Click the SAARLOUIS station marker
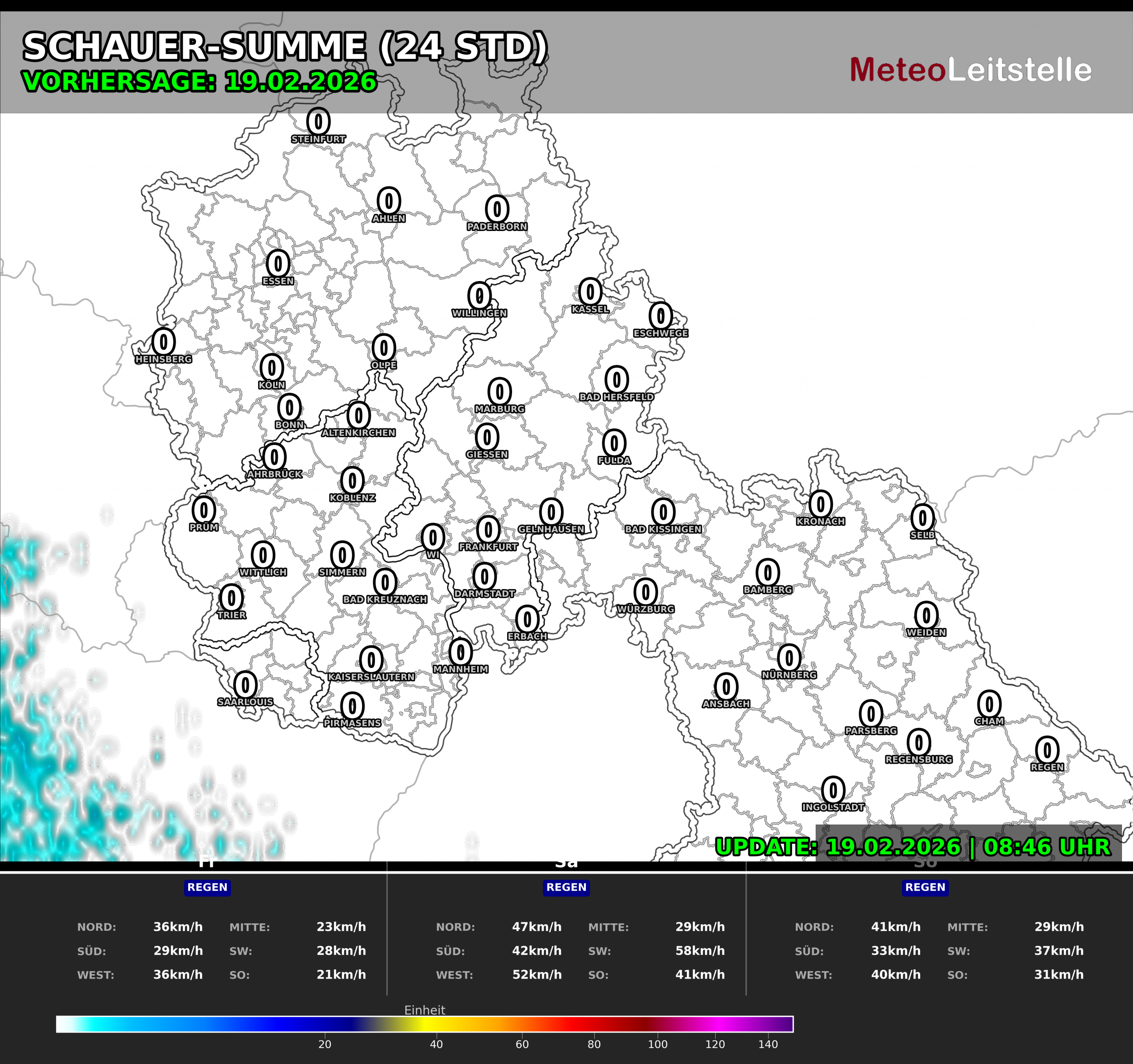1133x1064 pixels. (x=245, y=684)
